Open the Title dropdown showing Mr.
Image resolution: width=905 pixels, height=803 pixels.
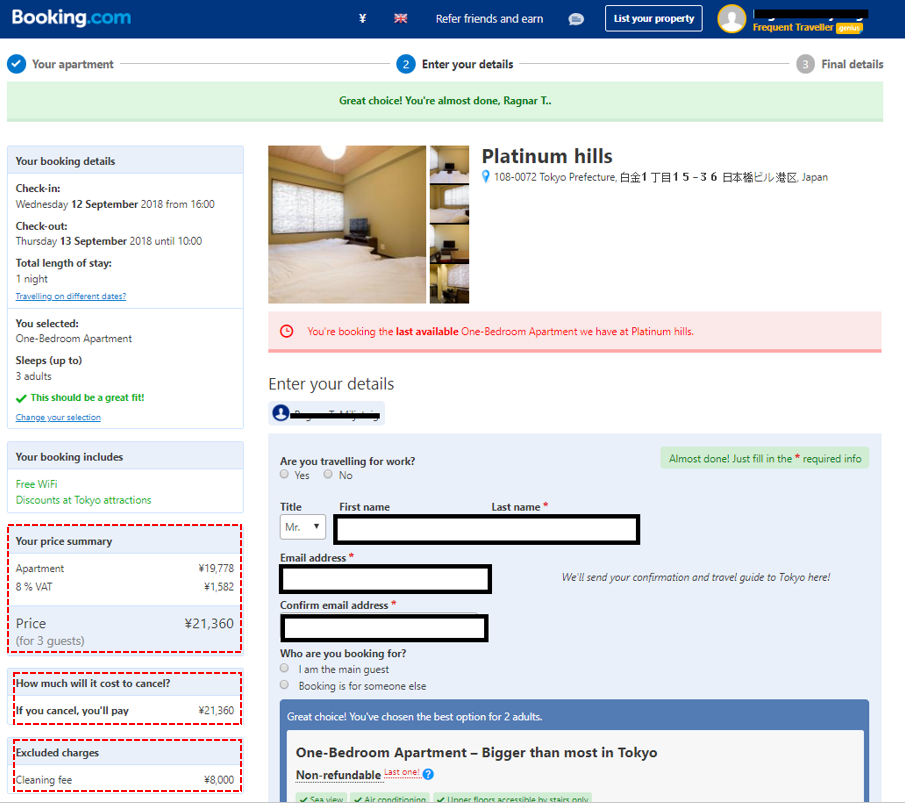point(302,526)
